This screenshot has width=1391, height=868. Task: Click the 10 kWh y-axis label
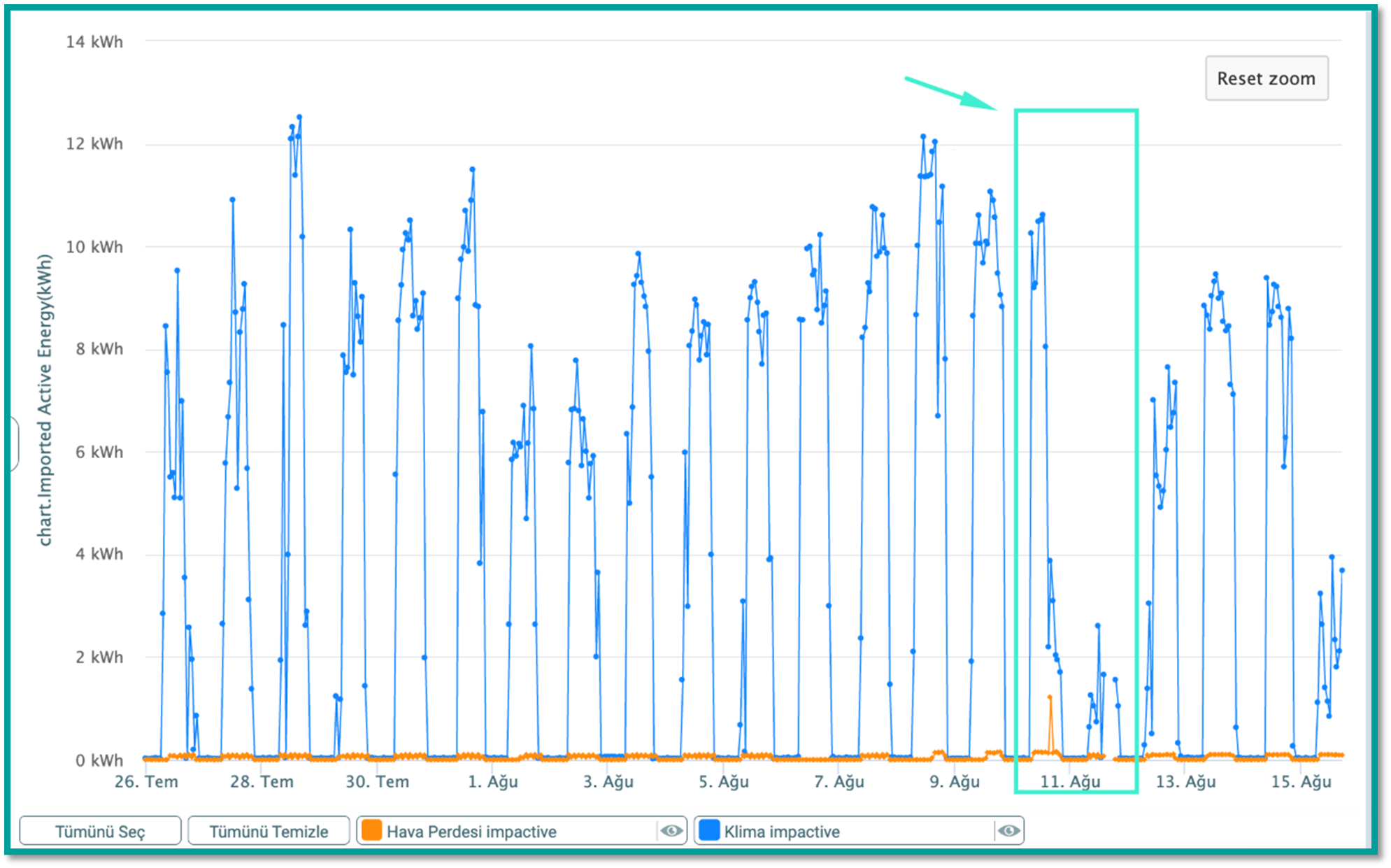point(94,247)
